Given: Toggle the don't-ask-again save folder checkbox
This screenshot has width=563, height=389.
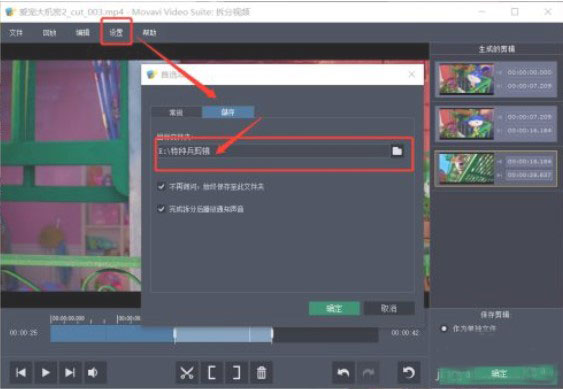Looking at the screenshot, I should [x=161, y=186].
